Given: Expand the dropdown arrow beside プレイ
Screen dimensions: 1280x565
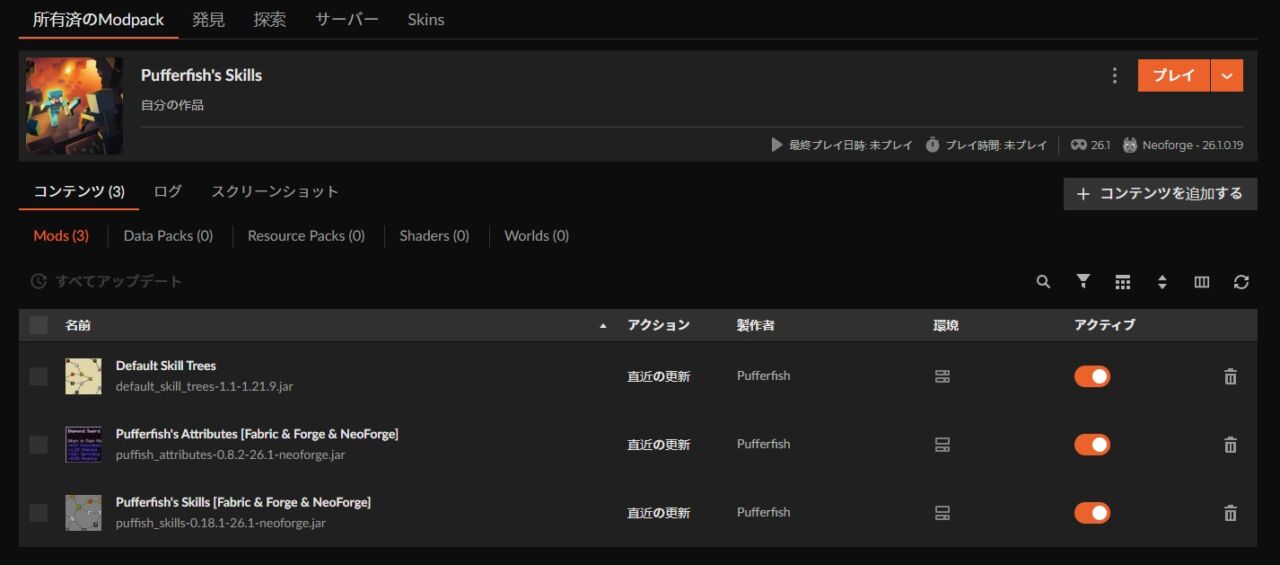Looking at the screenshot, I should (x=1227, y=76).
